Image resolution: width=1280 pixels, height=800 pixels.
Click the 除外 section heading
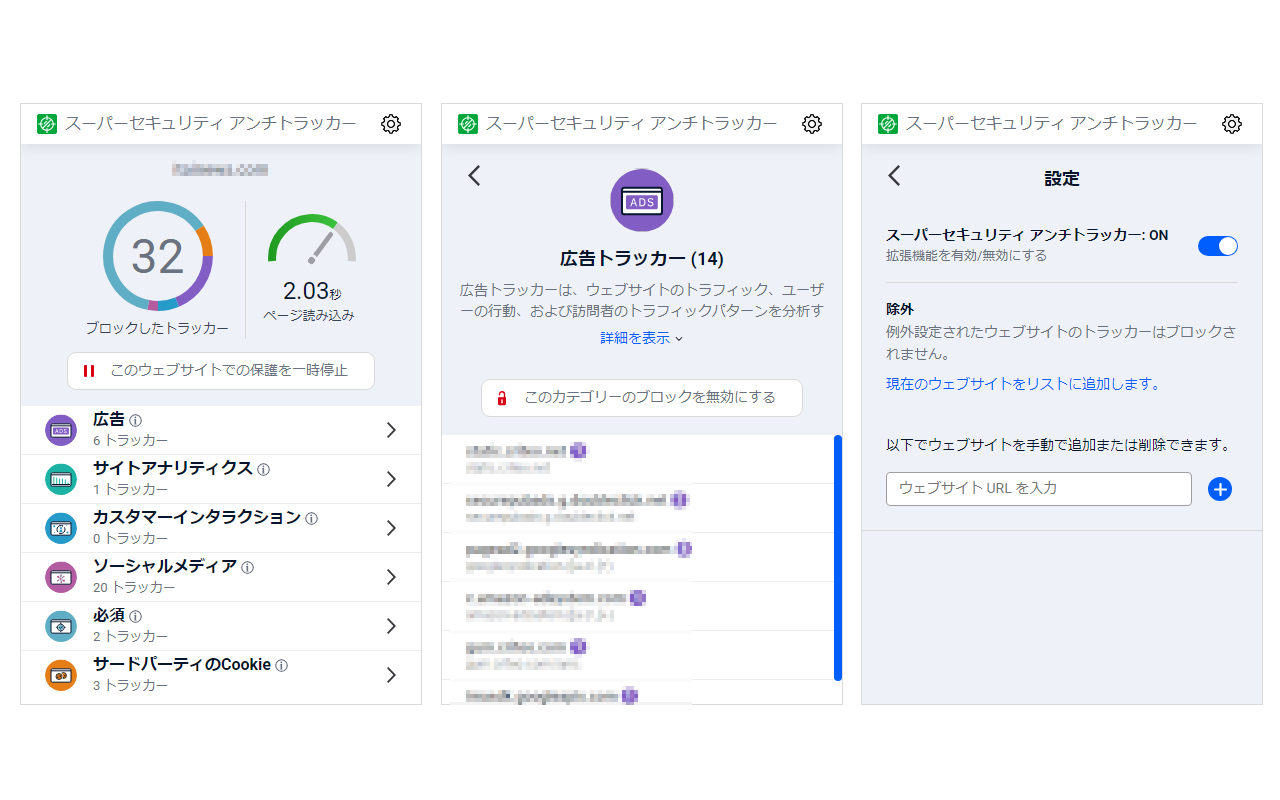click(900, 310)
